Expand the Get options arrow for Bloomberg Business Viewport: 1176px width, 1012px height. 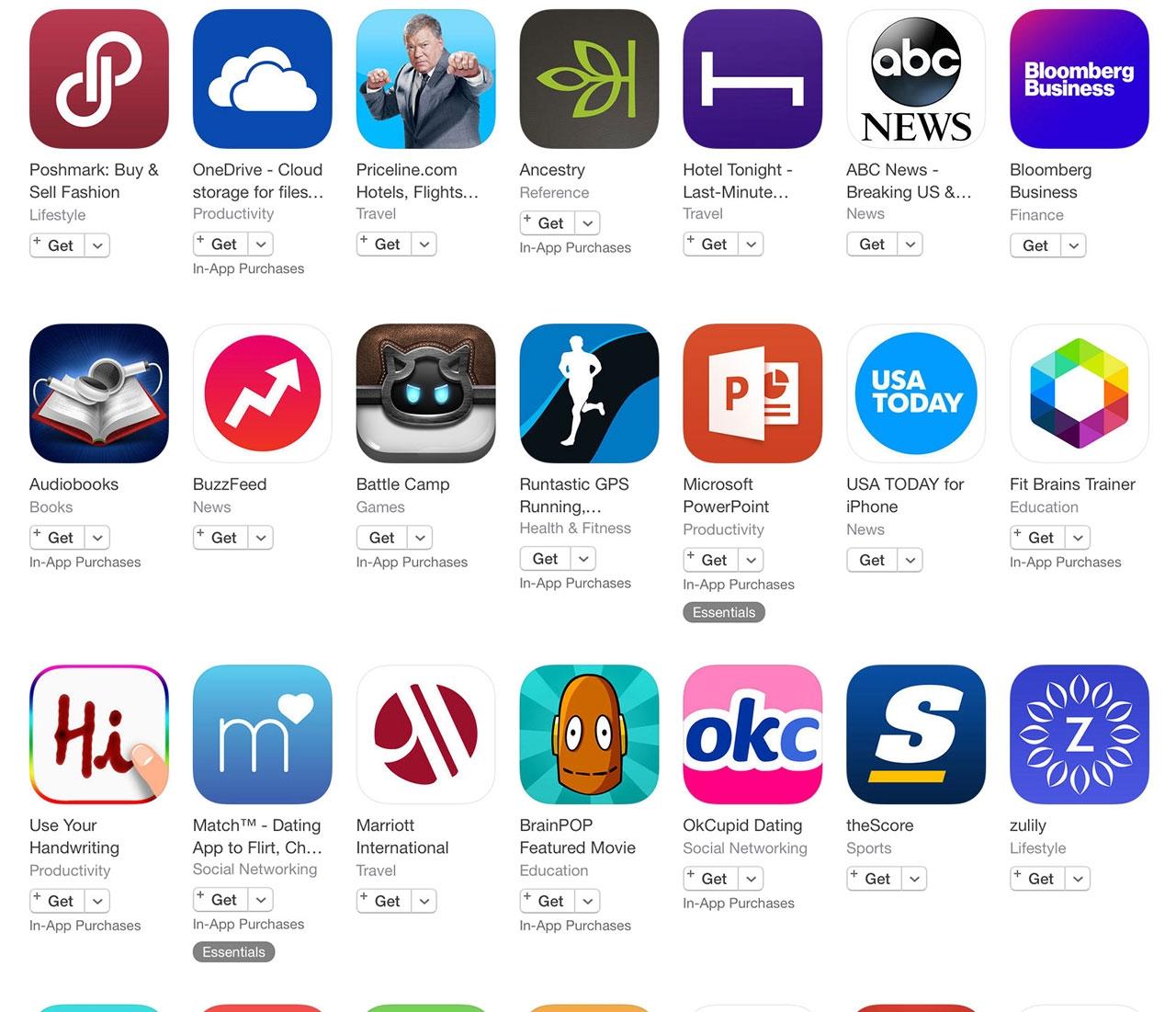1073,245
